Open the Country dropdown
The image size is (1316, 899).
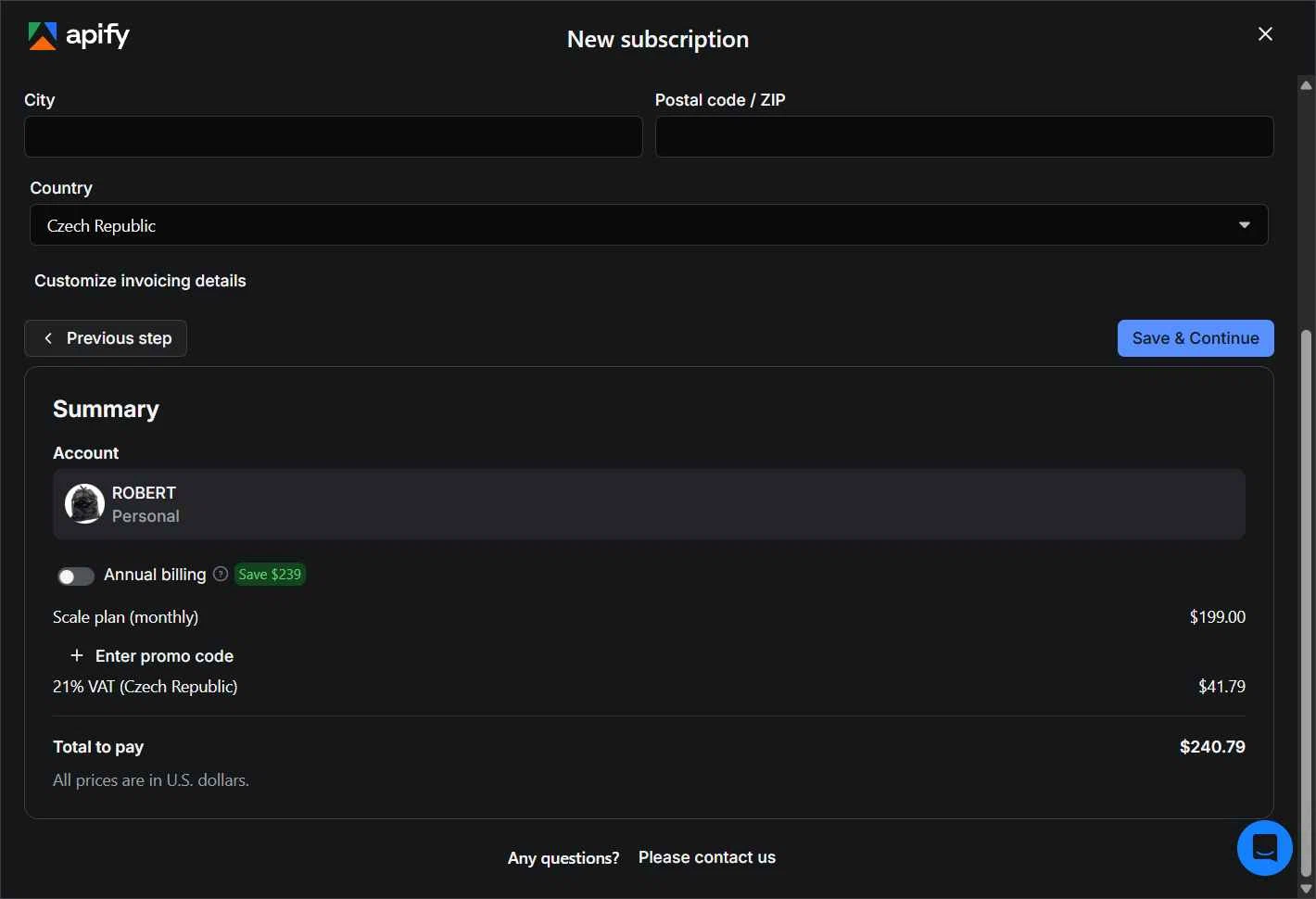tap(649, 225)
